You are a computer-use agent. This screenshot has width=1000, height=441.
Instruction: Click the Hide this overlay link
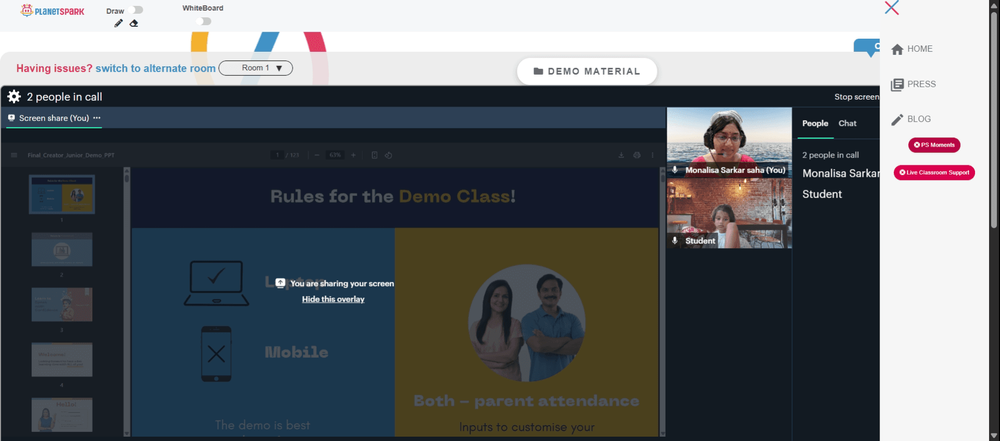tap(333, 299)
